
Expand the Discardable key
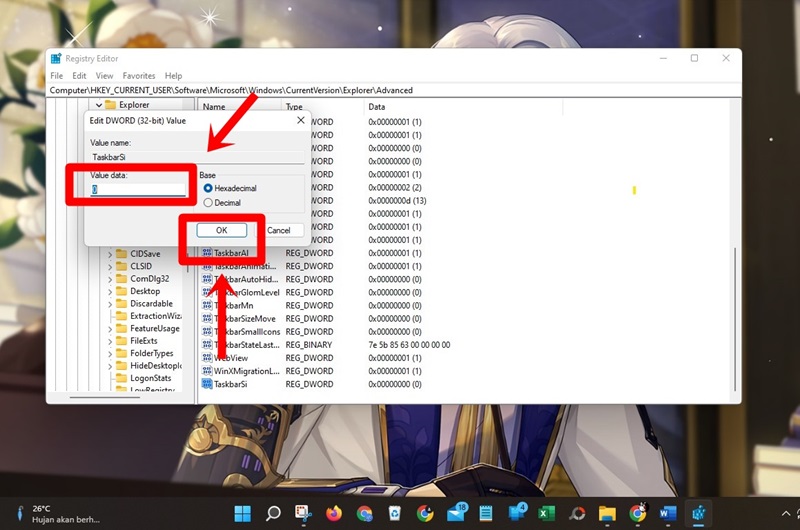(110, 304)
